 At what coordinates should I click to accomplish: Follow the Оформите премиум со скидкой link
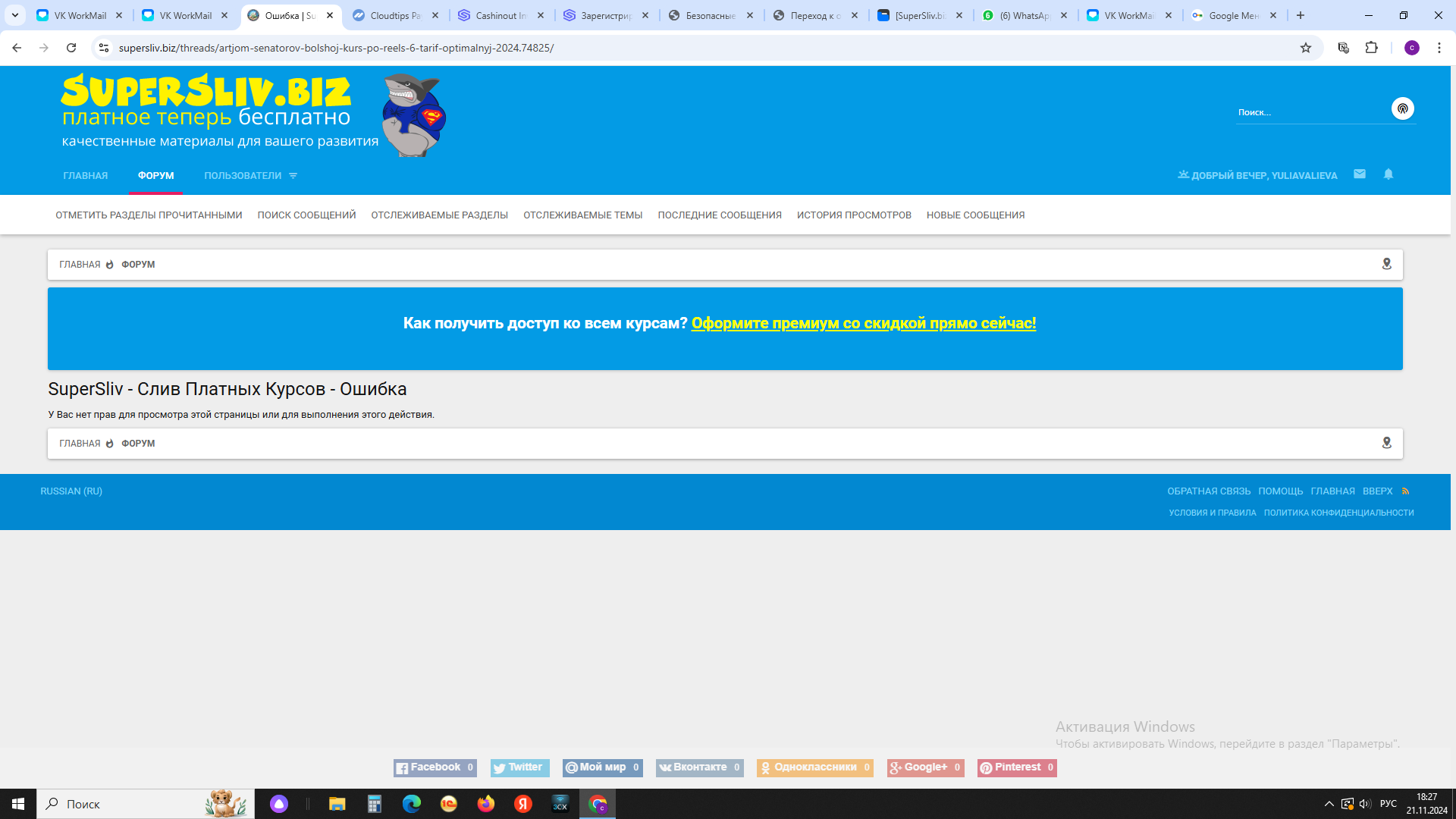[863, 323]
